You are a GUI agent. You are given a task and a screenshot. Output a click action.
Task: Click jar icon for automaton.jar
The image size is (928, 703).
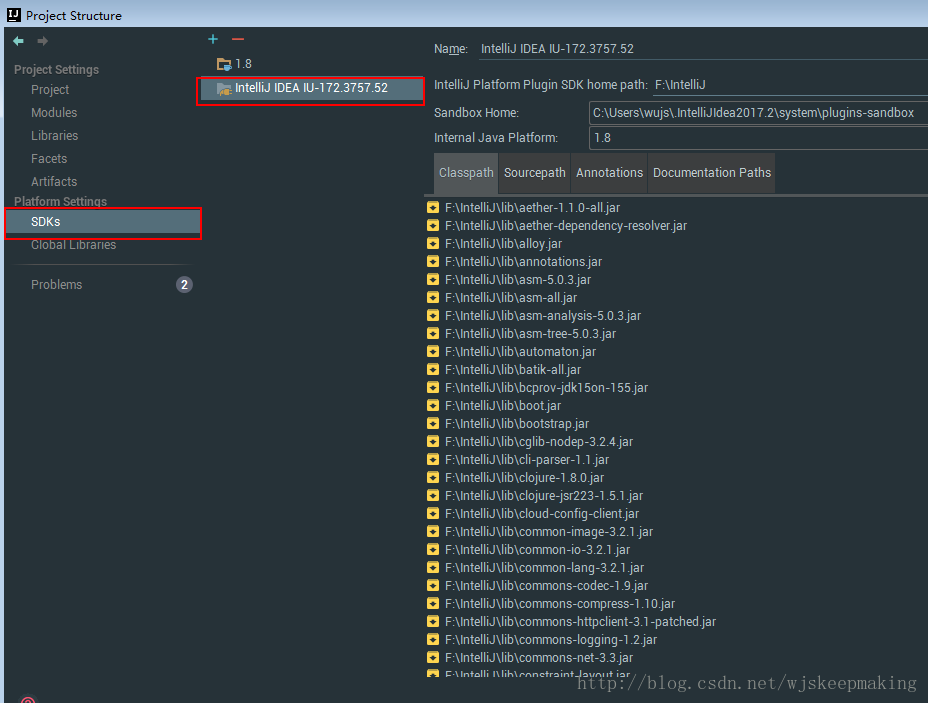[x=433, y=352]
